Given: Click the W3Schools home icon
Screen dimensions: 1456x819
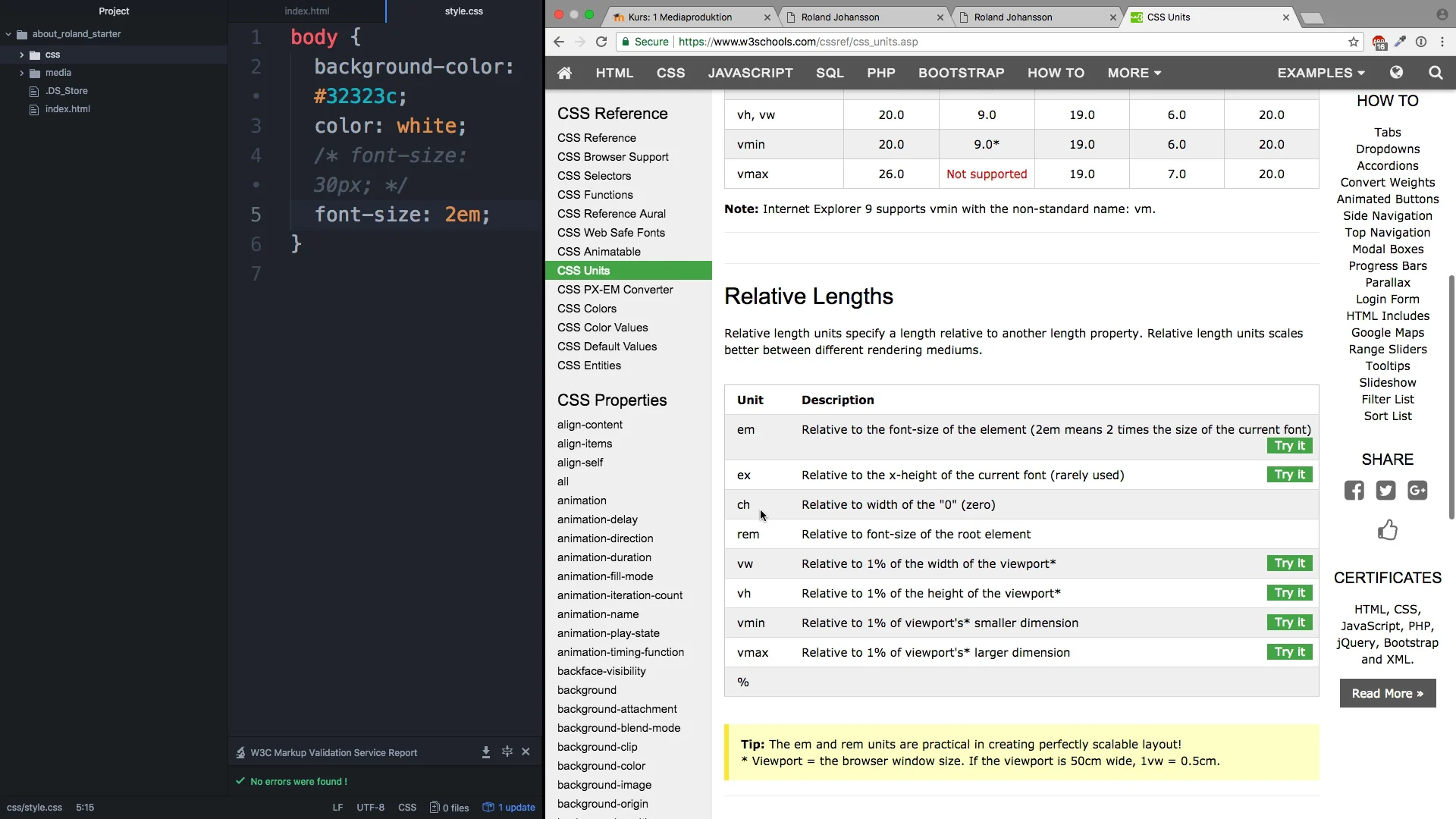Looking at the screenshot, I should [564, 73].
